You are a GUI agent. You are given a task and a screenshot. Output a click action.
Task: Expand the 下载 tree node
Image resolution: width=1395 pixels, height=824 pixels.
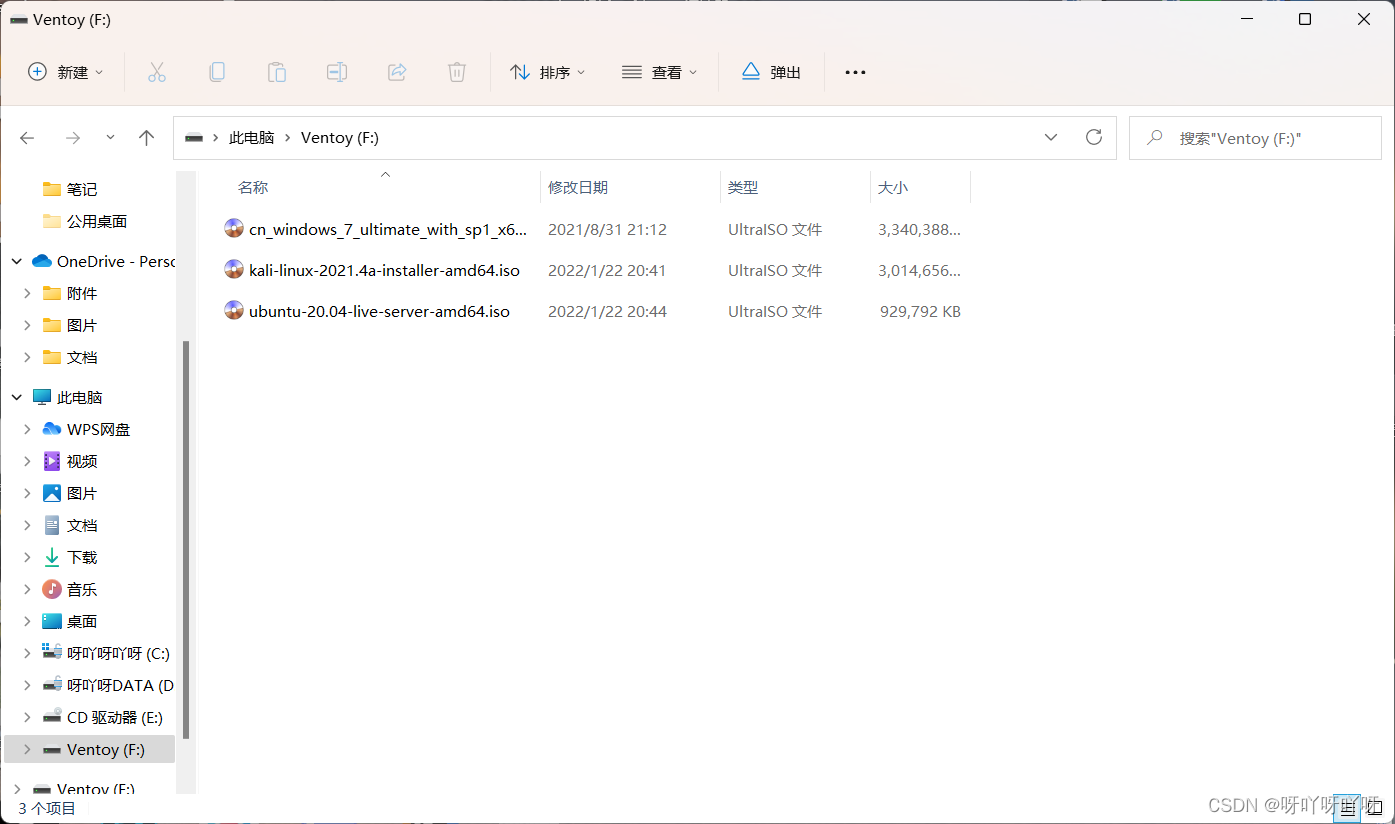pyautogui.click(x=28, y=557)
